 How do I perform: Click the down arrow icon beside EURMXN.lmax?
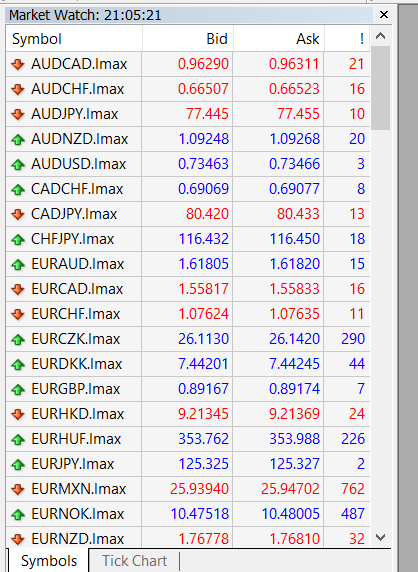[18, 489]
